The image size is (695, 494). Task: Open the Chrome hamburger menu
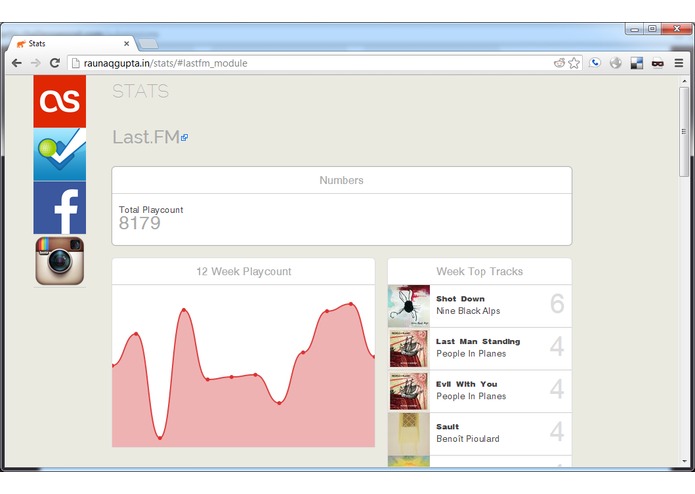click(679, 63)
